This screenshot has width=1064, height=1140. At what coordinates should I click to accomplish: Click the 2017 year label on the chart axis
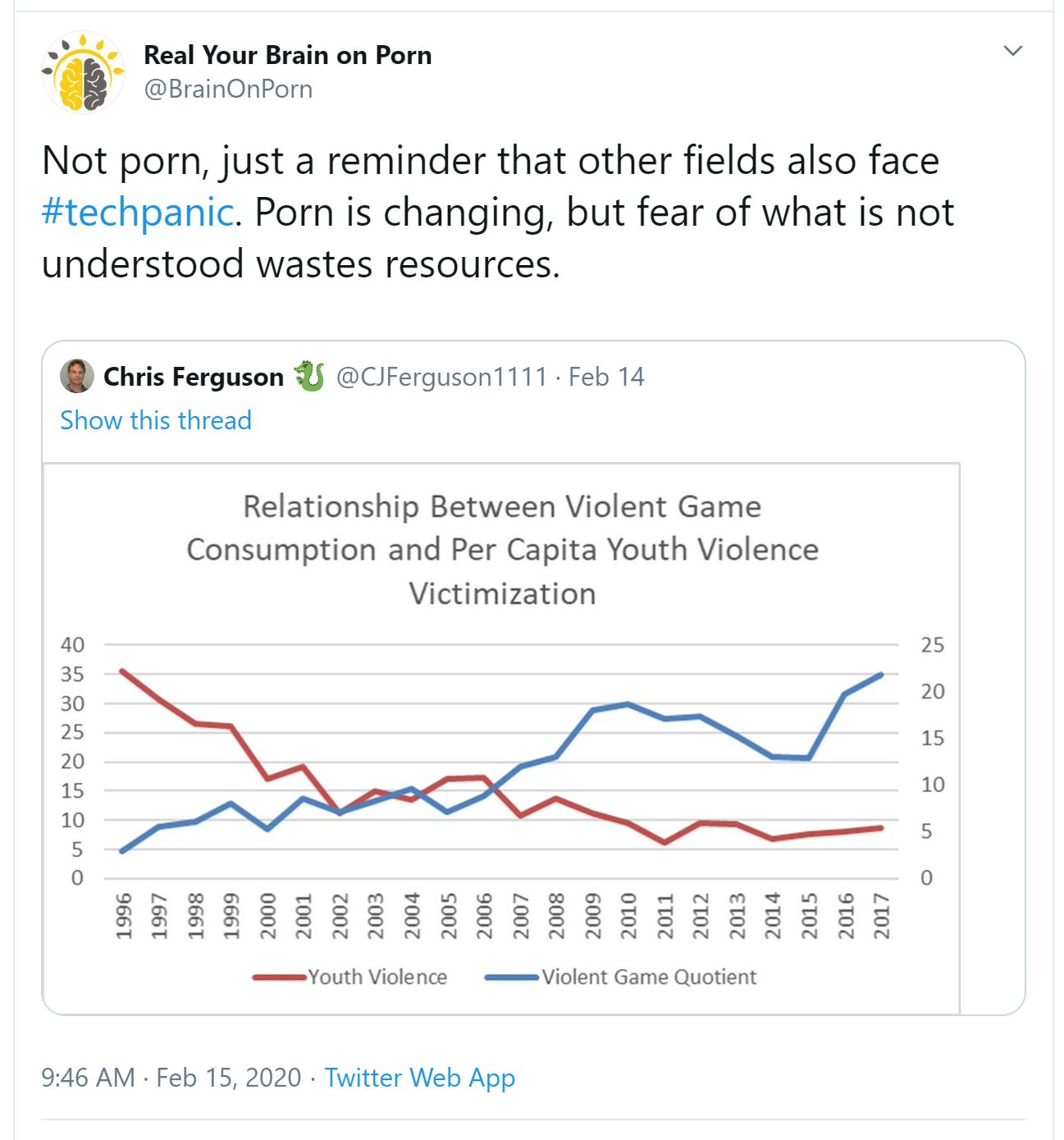(882, 916)
